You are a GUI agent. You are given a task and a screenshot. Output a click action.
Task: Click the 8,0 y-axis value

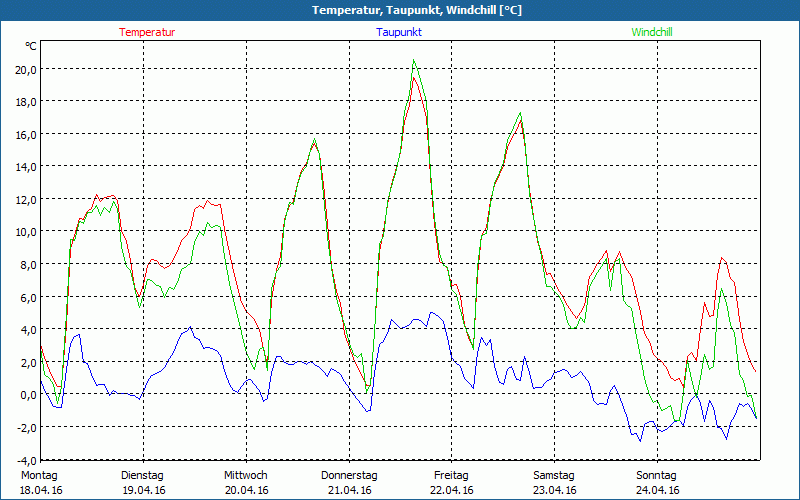point(29,265)
